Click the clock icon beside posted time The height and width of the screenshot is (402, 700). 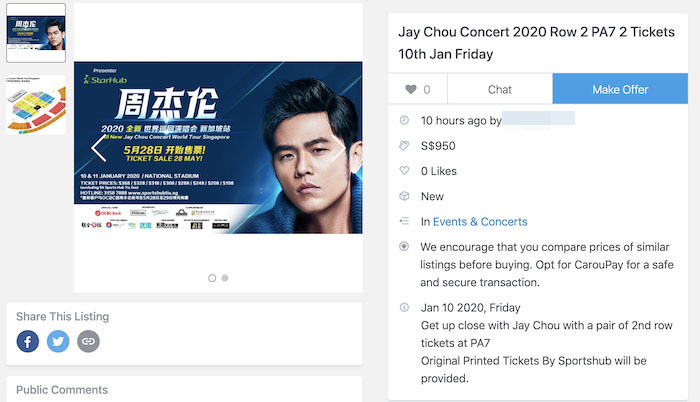[x=404, y=120]
